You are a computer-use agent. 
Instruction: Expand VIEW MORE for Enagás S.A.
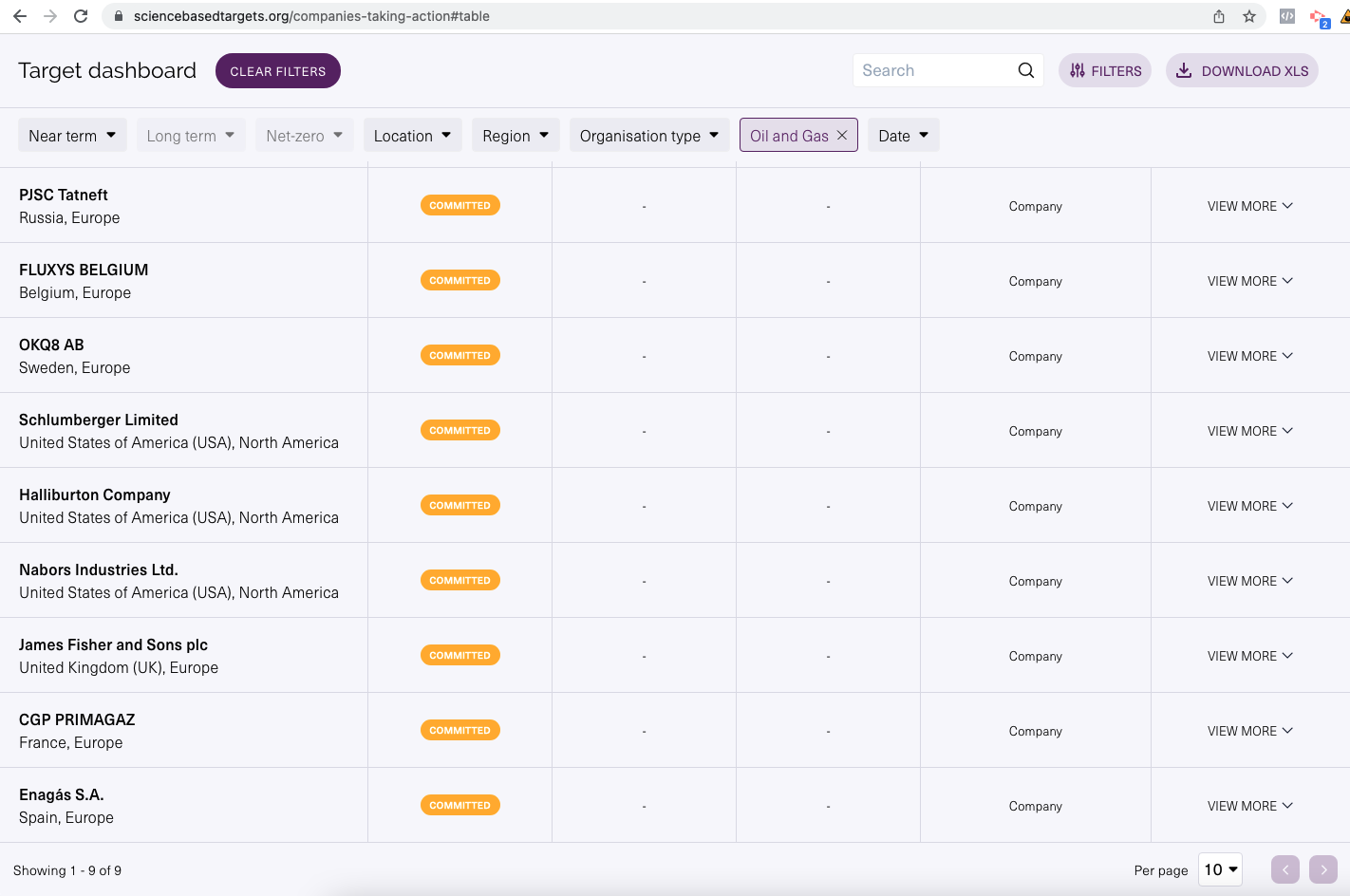tap(1249, 806)
